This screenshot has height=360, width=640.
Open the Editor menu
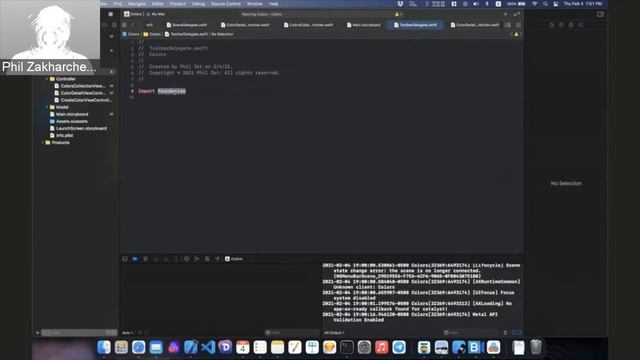coord(158,4)
